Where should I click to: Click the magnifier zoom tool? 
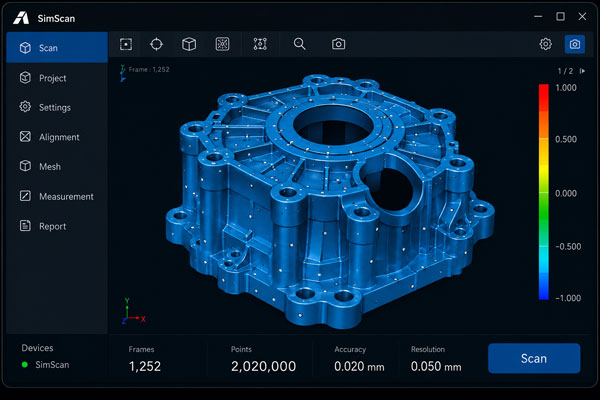tap(300, 44)
